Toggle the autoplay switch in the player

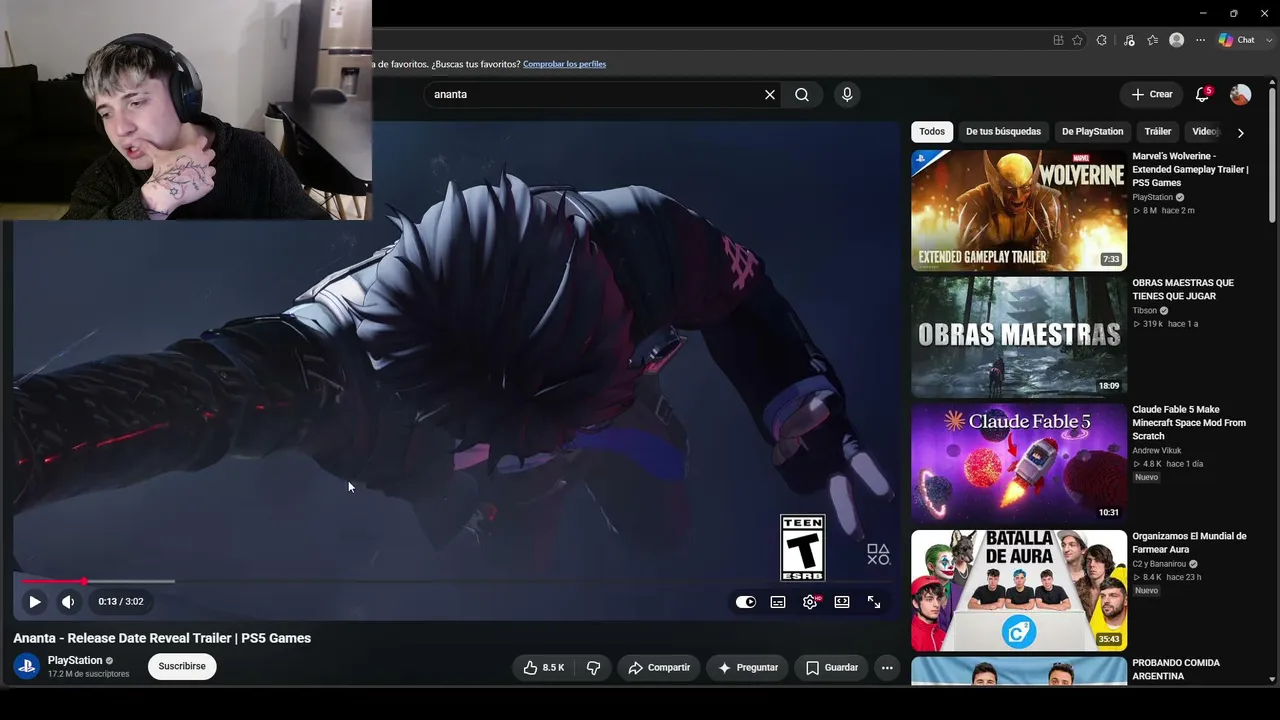(x=746, y=602)
